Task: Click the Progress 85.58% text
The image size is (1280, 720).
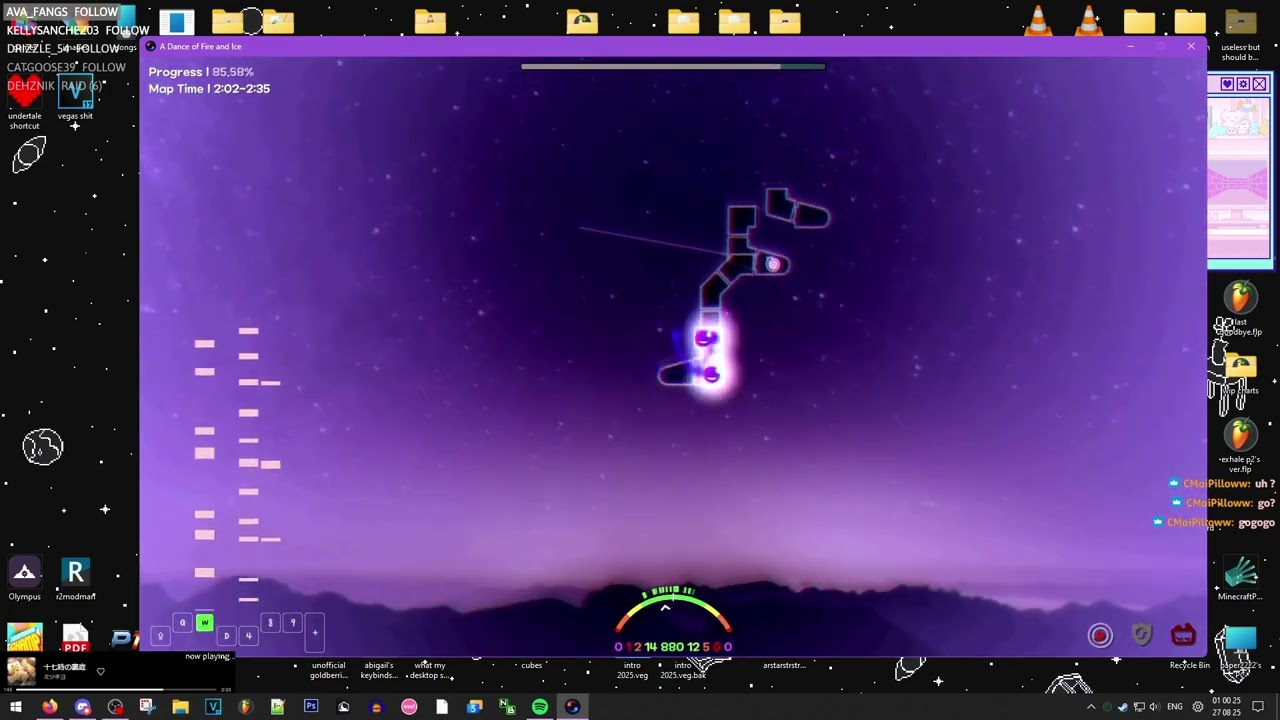Action: (201, 72)
